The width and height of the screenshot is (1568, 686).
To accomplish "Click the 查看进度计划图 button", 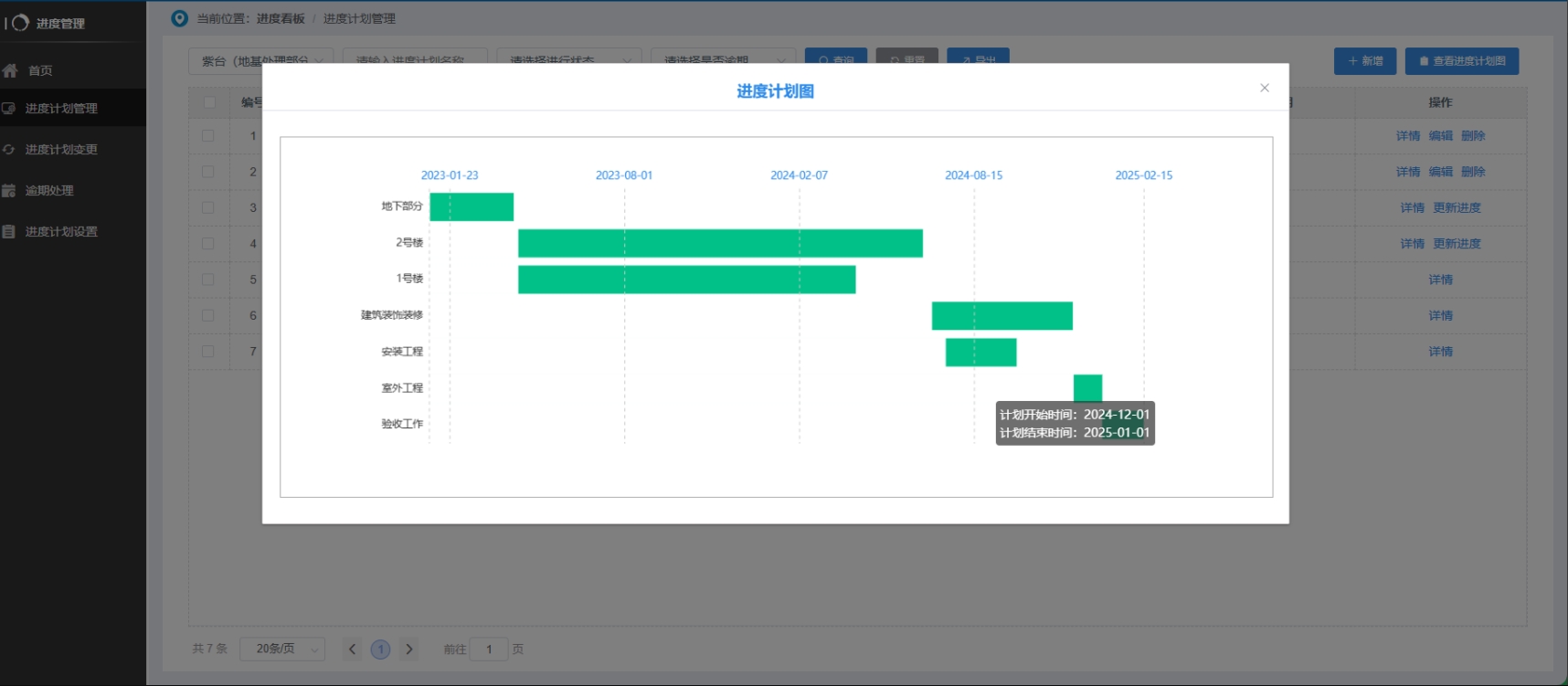I will tap(1461, 61).
